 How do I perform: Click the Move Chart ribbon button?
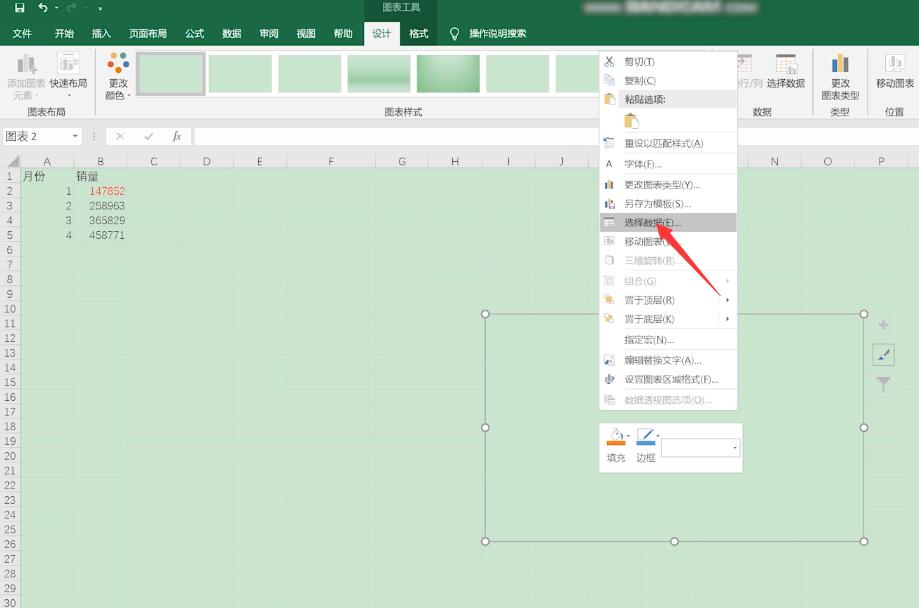pos(895,72)
